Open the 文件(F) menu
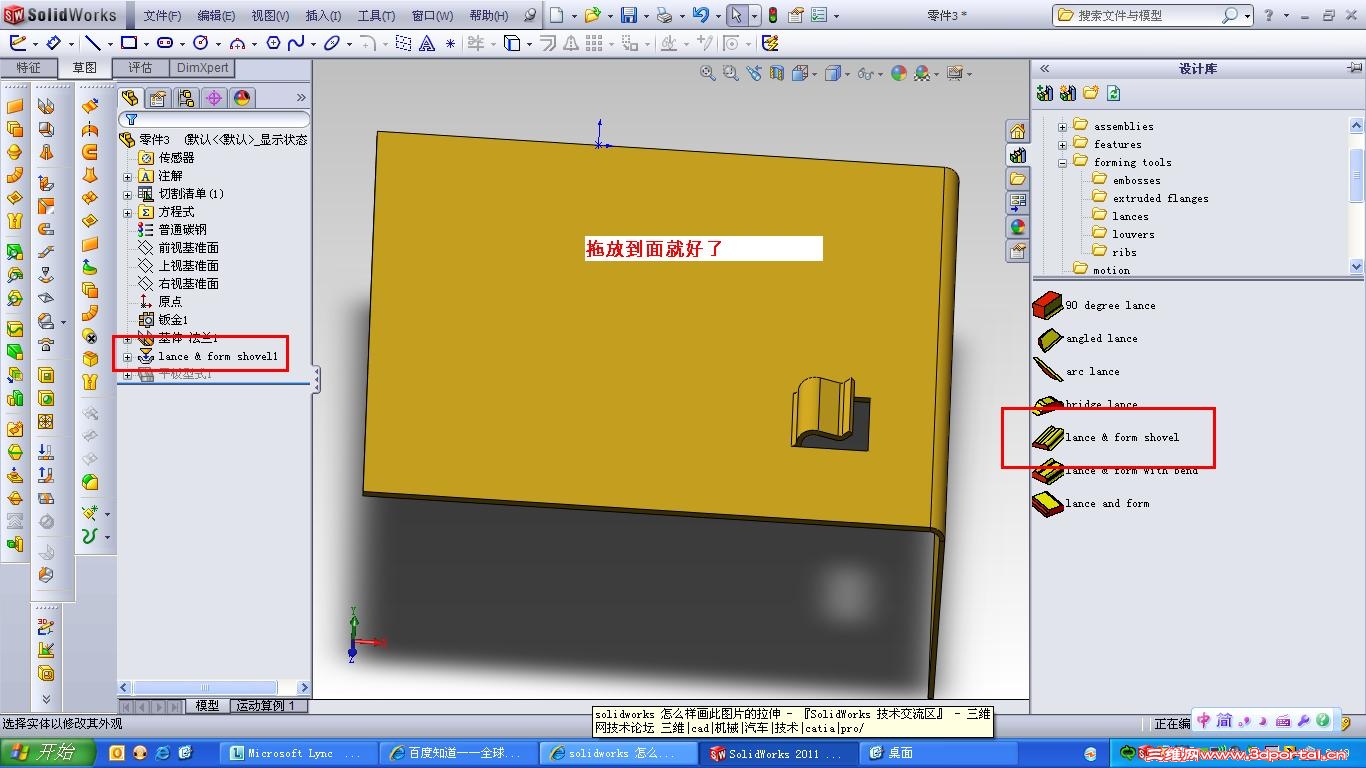This screenshot has width=1366, height=768. pyautogui.click(x=162, y=16)
